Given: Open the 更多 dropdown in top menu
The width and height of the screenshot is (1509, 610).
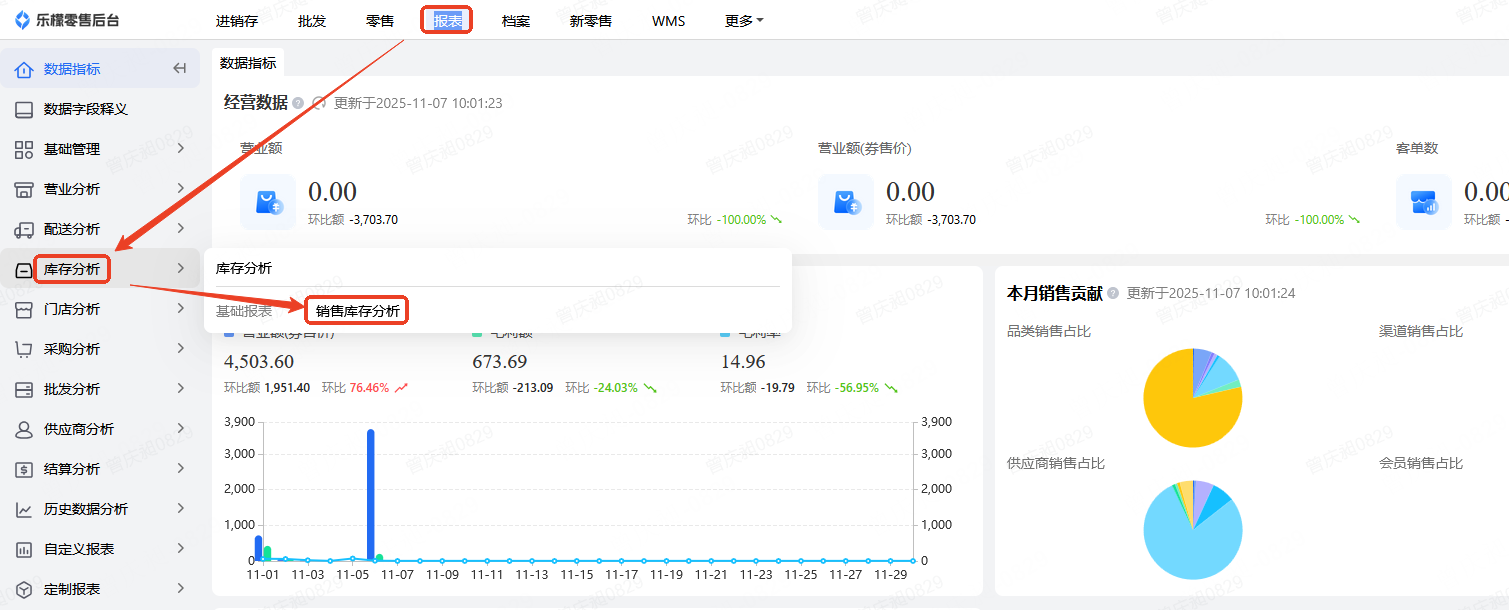Looking at the screenshot, I should tap(744, 20).
